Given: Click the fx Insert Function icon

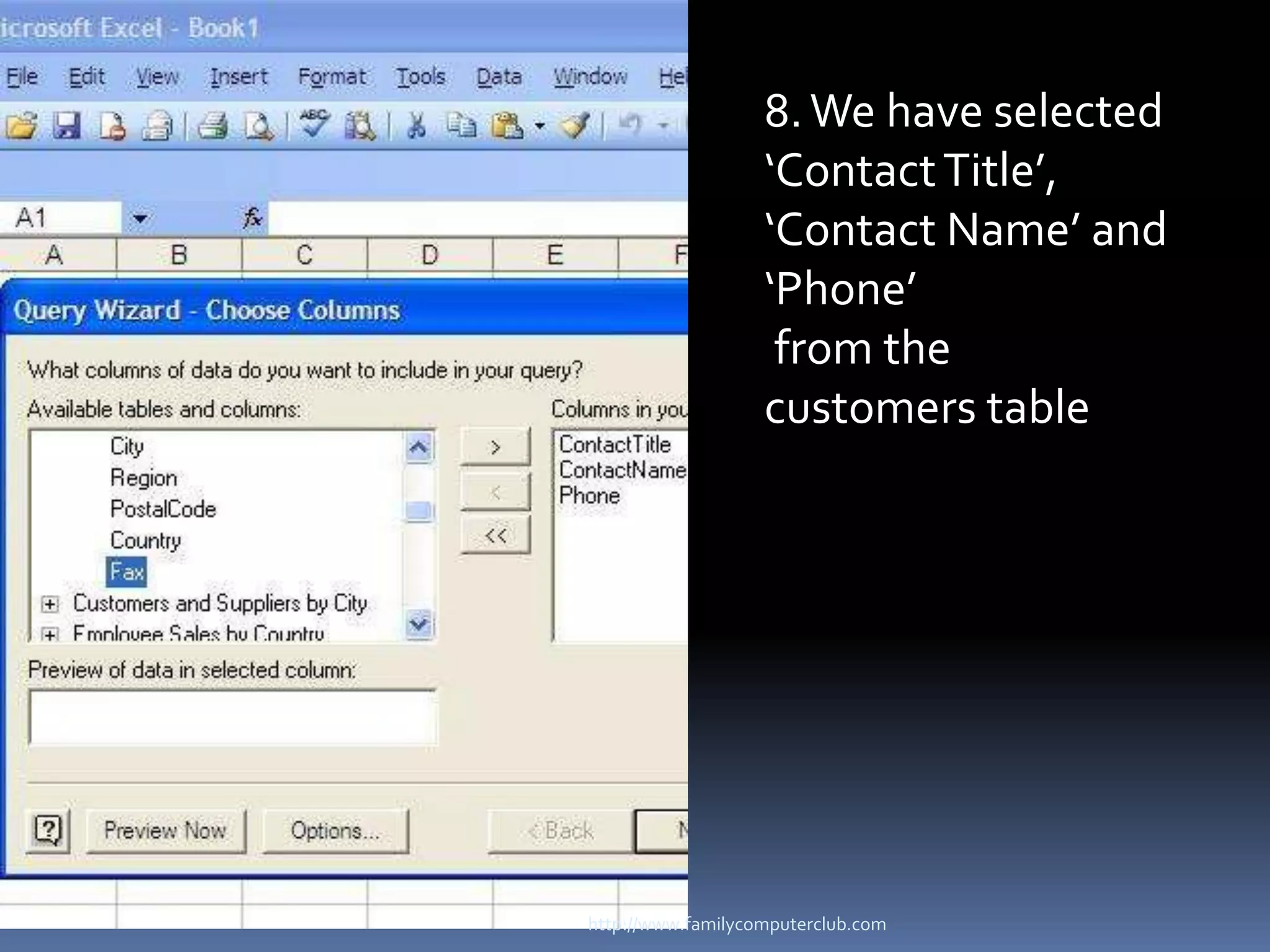Looking at the screenshot, I should 252,218.
